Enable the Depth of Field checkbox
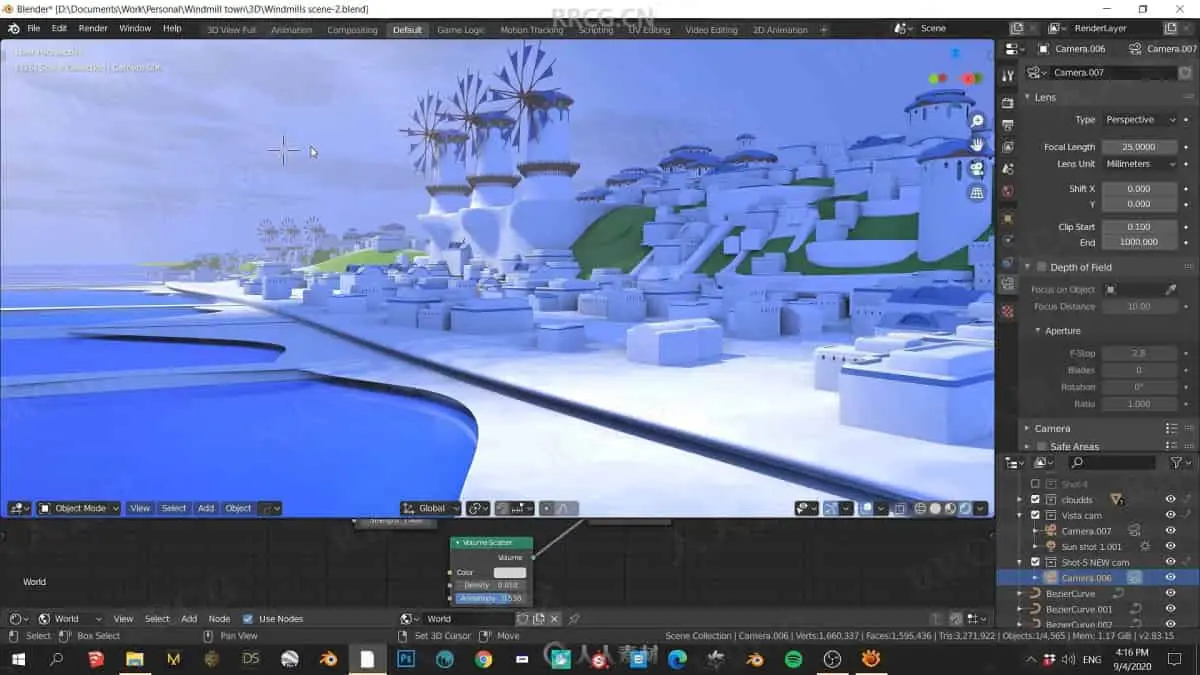Image resolution: width=1200 pixels, height=675 pixels. 1041,267
